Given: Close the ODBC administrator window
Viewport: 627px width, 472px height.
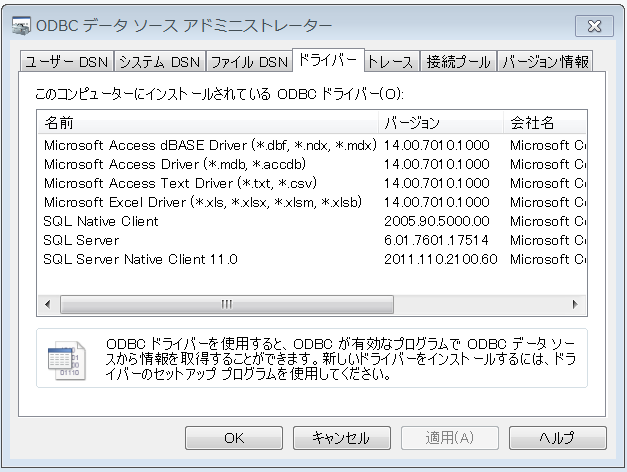Looking at the screenshot, I should (x=594, y=26).
